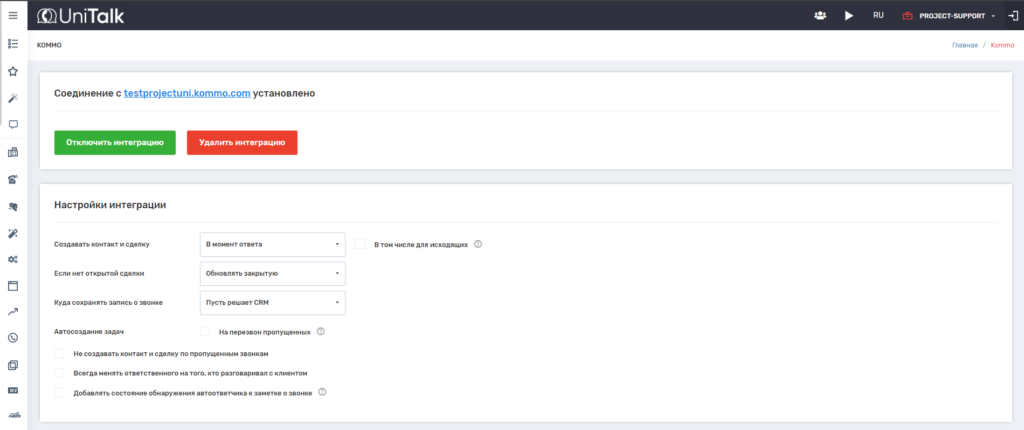
Task: Tick 'Не создавать контакт и сделку по пропущенным звонкам'
Action: tap(59, 354)
